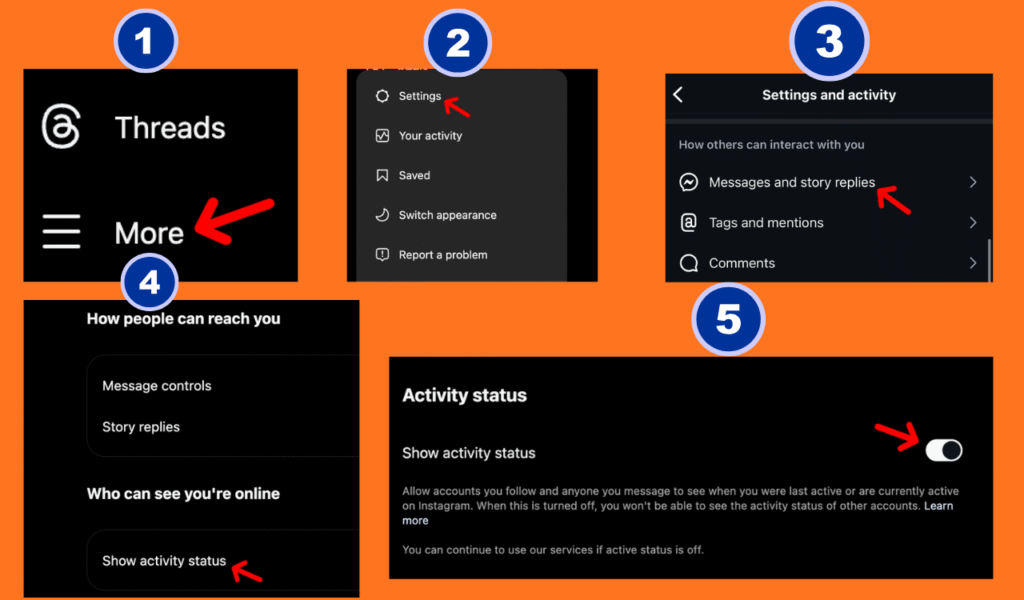Screen dimensions: 1024x600
Task: Click the Tags and mentions @ icon
Action: click(688, 223)
